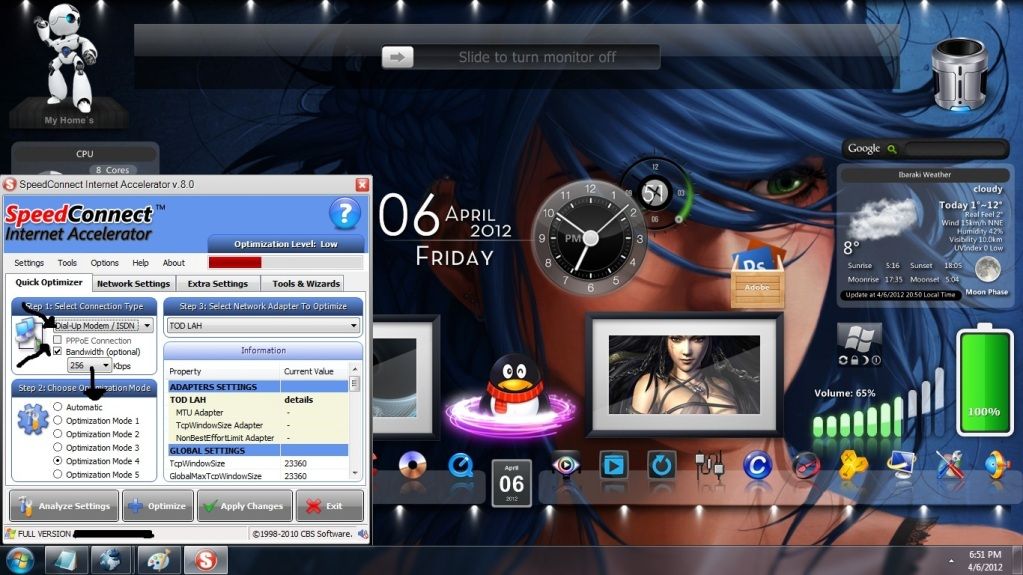Open the Adobe Ds box icon
This screenshot has width=1023, height=575.
click(x=757, y=275)
